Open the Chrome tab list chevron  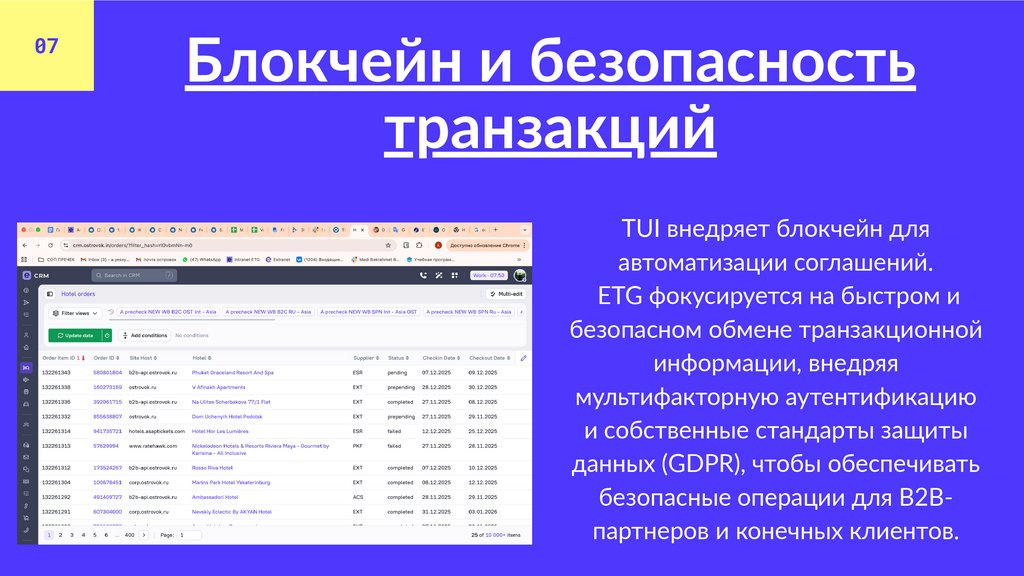point(524,230)
